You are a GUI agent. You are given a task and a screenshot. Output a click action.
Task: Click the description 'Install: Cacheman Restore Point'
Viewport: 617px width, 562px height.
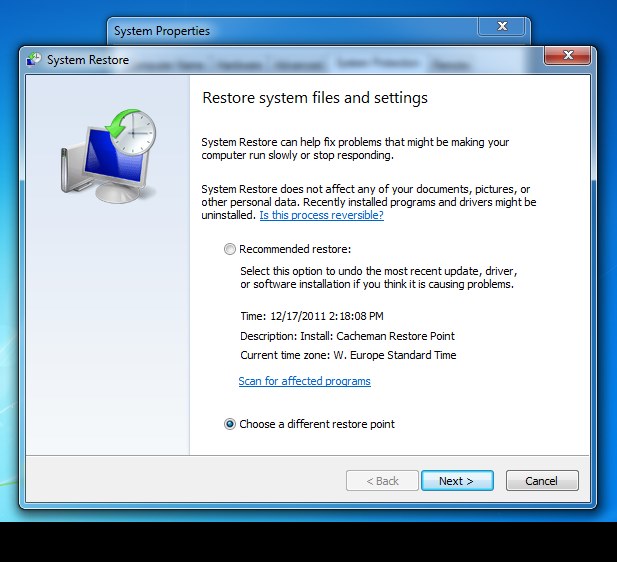[x=377, y=336]
